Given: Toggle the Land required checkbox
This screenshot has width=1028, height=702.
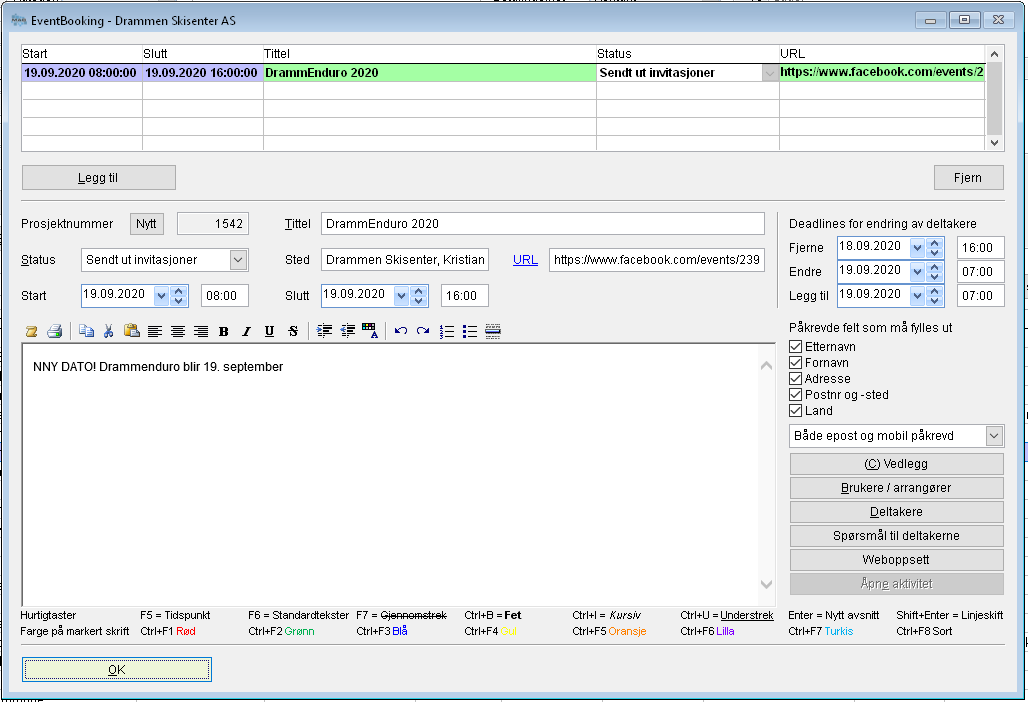Looking at the screenshot, I should [795, 411].
